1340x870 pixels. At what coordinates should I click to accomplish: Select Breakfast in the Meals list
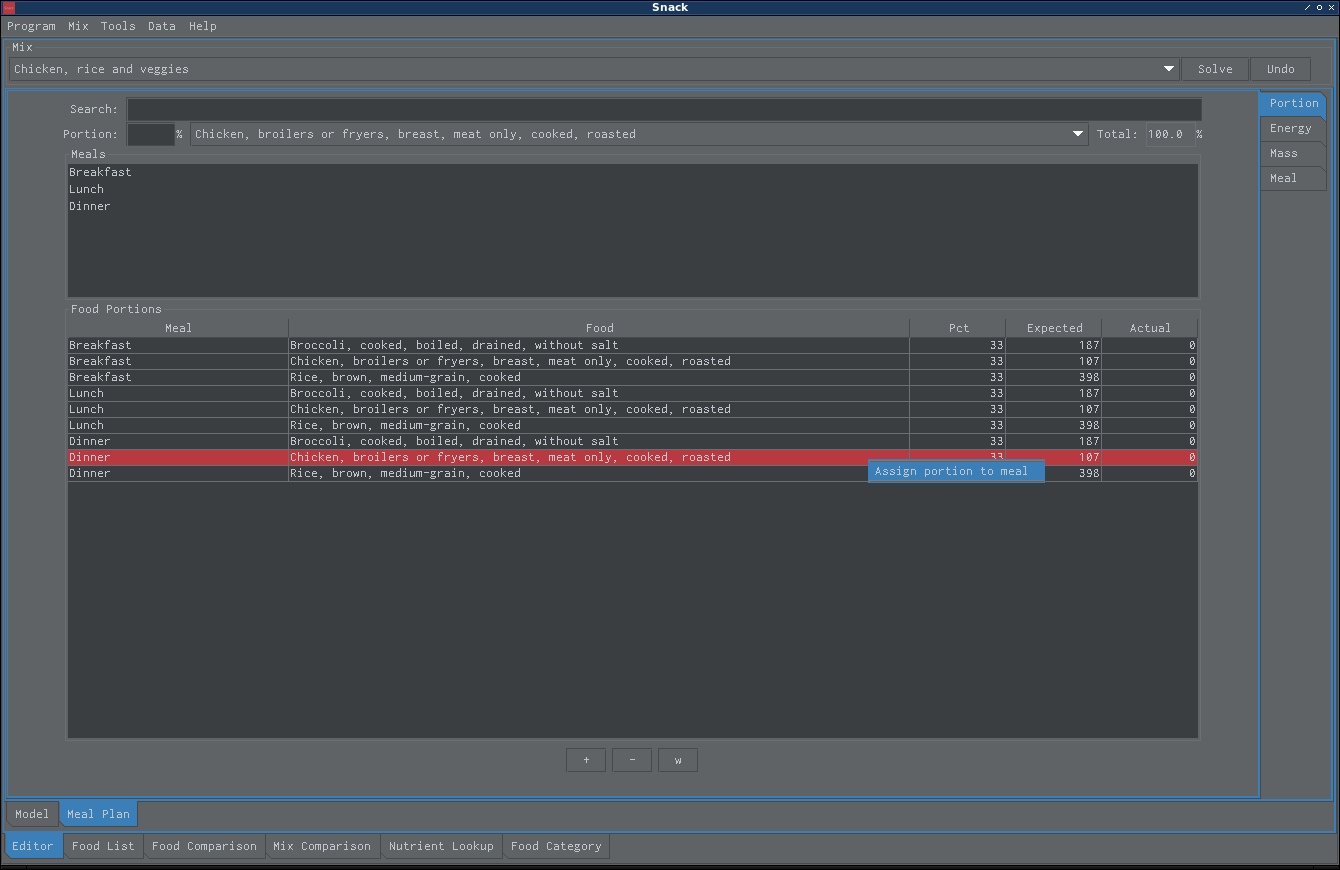click(x=632, y=172)
